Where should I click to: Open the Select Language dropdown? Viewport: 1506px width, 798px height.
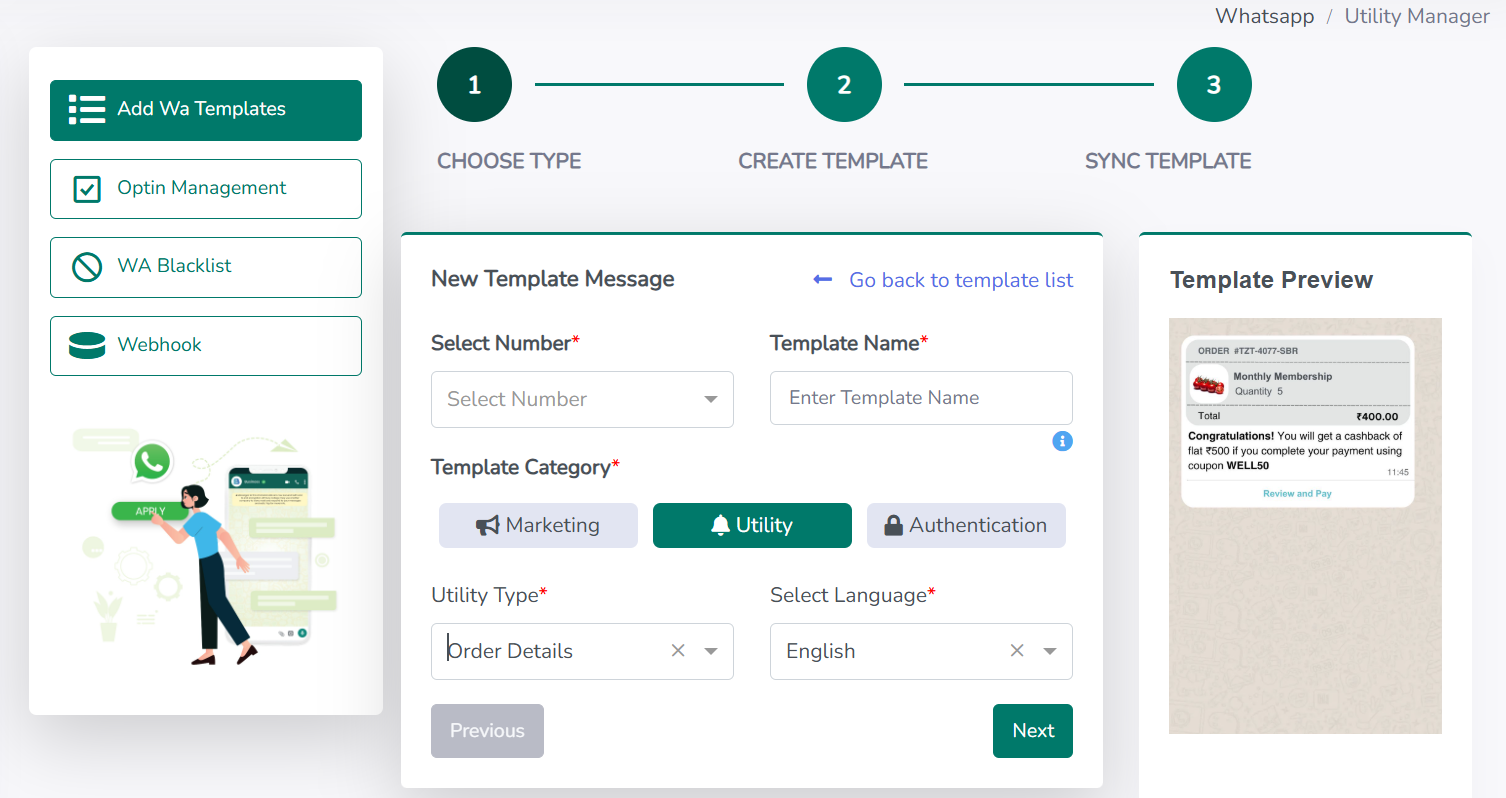[1048, 651]
